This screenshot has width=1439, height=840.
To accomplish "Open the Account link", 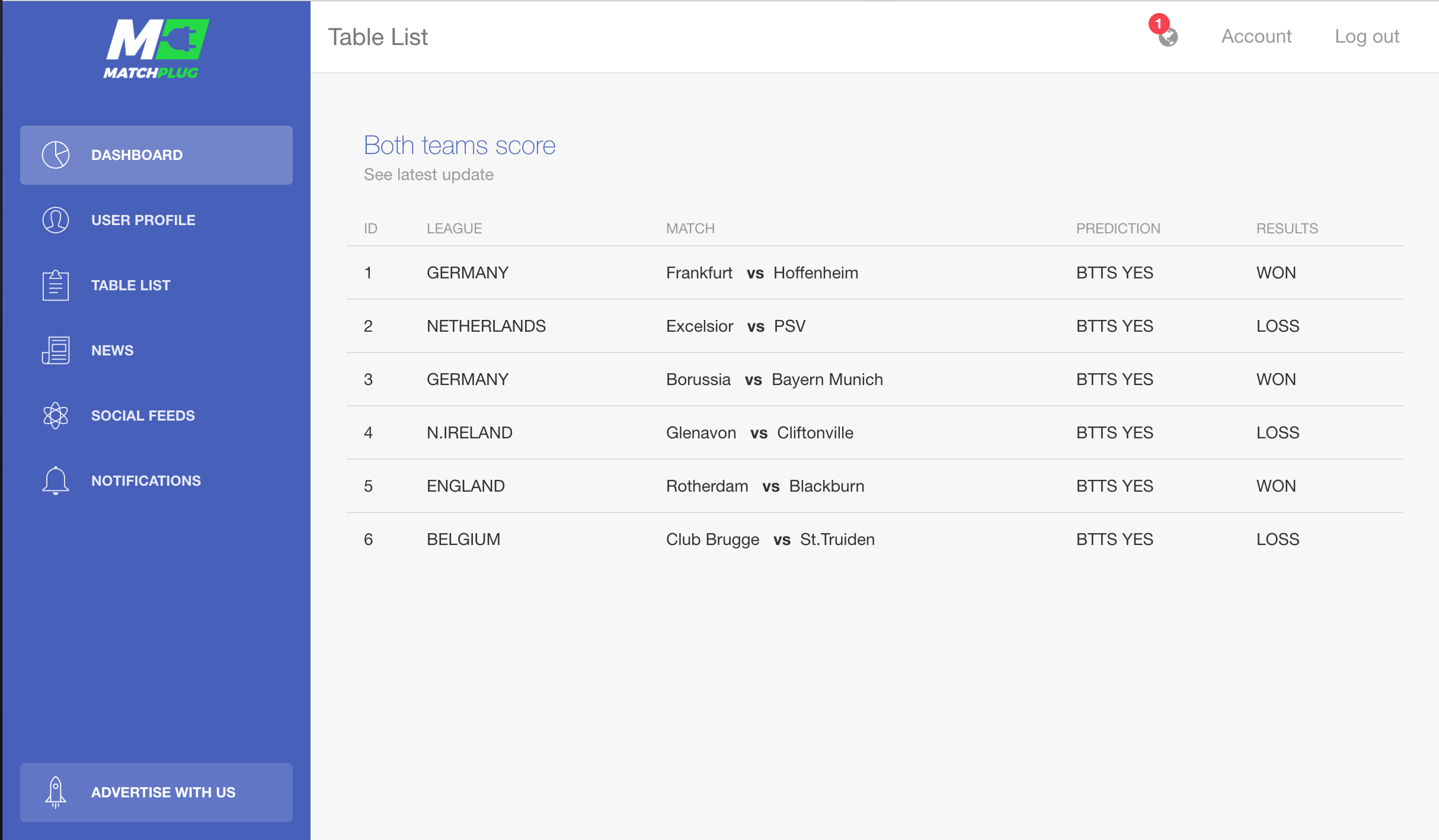I will pyautogui.click(x=1256, y=37).
